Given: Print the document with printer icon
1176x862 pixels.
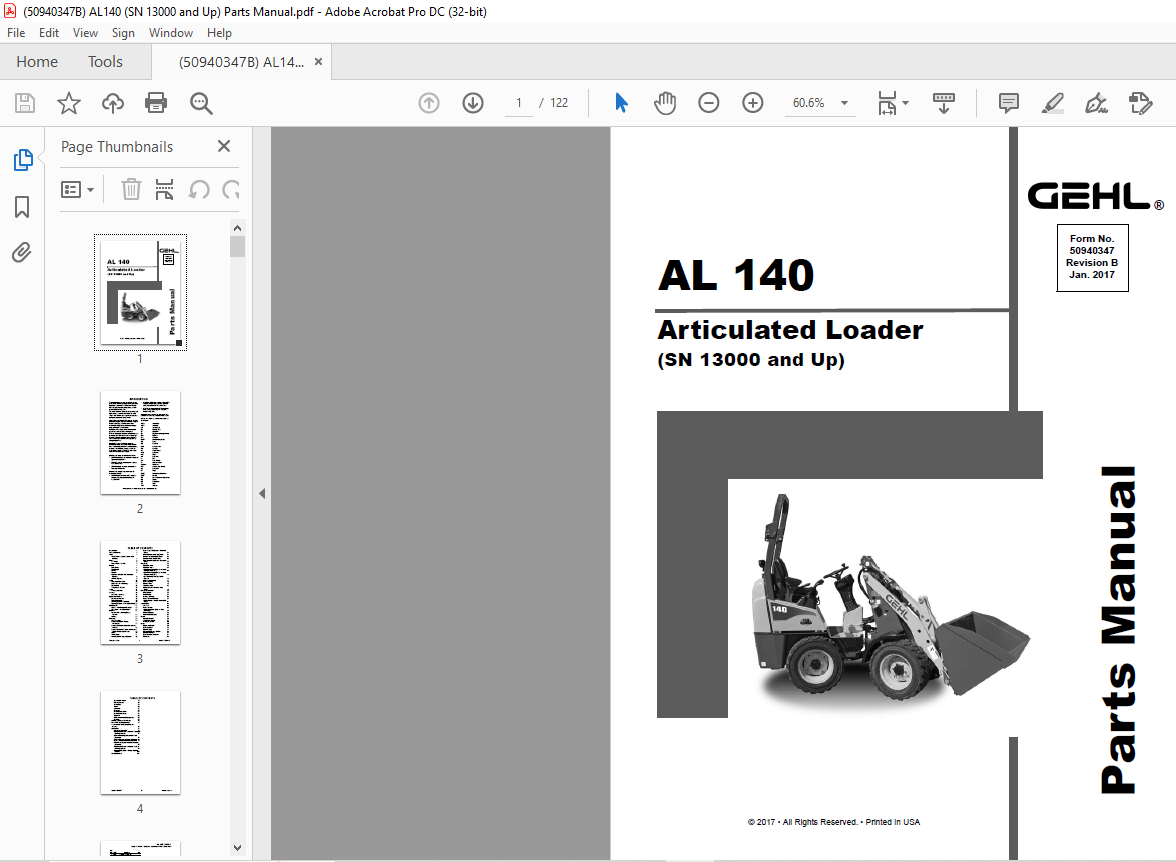Looking at the screenshot, I should pyautogui.click(x=156, y=103).
